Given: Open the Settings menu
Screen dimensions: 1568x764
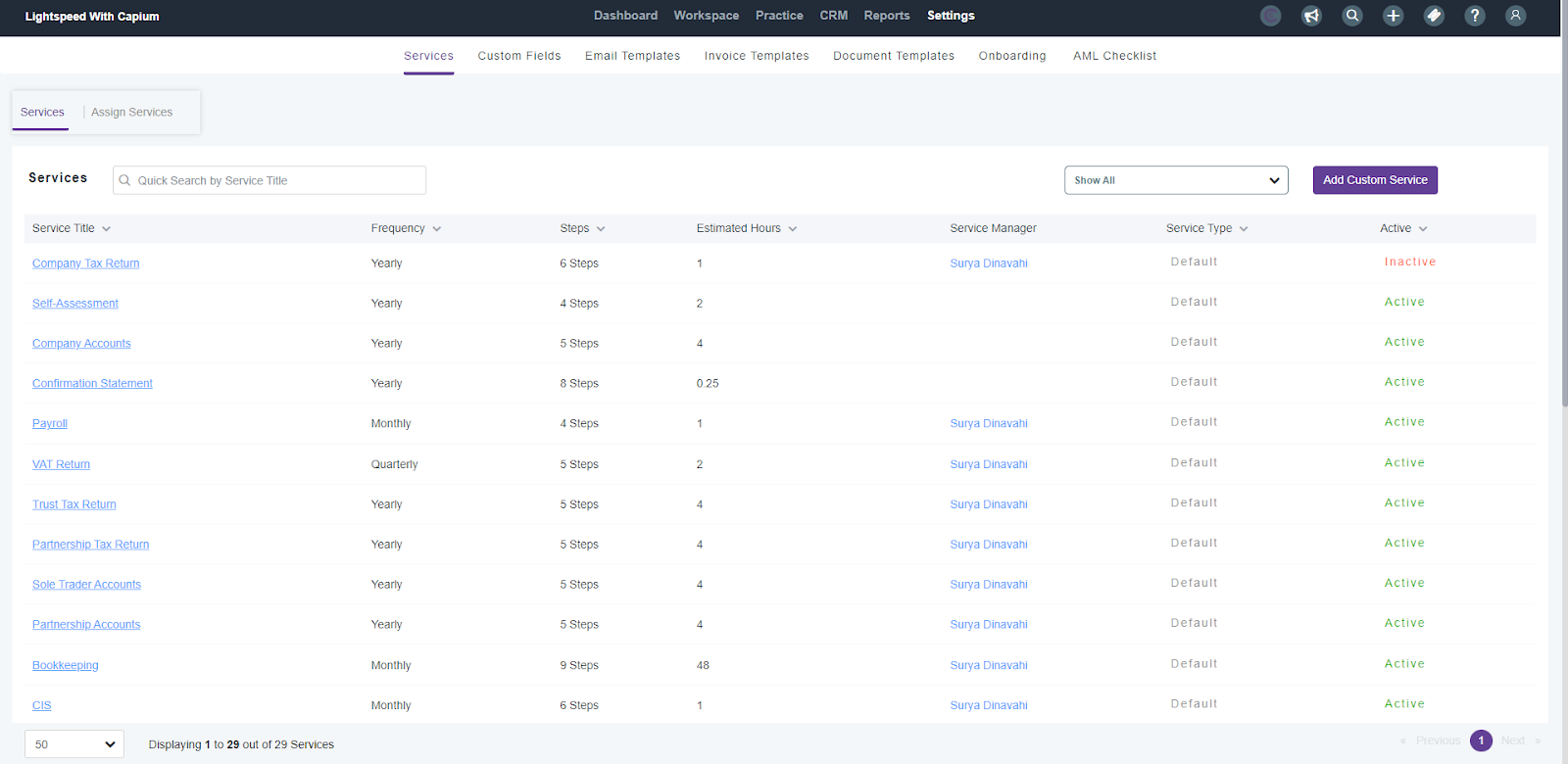Looking at the screenshot, I should 951,16.
